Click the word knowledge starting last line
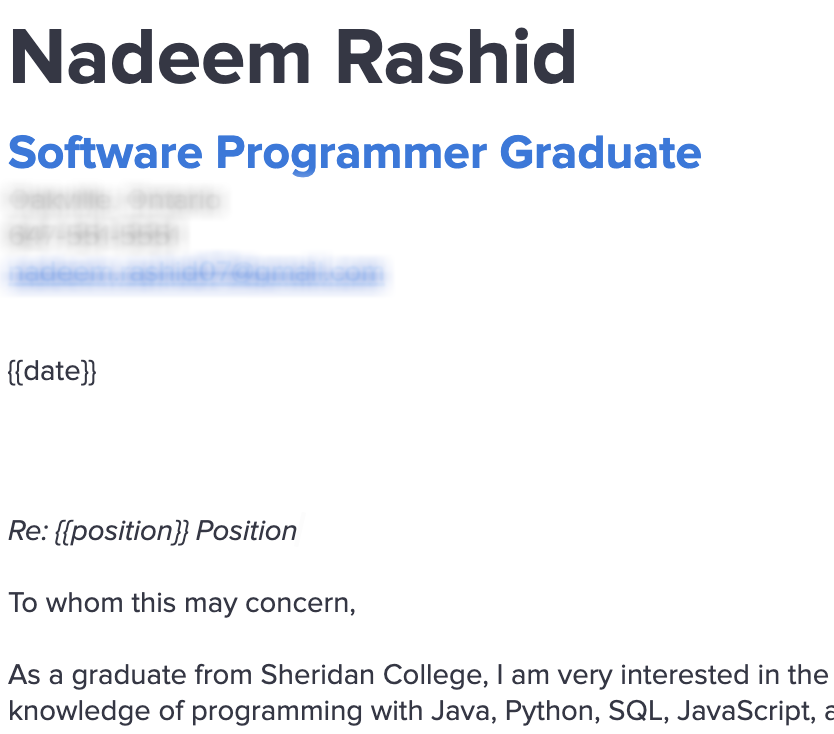This screenshot has height=734, width=834. pyautogui.click(x=79, y=711)
